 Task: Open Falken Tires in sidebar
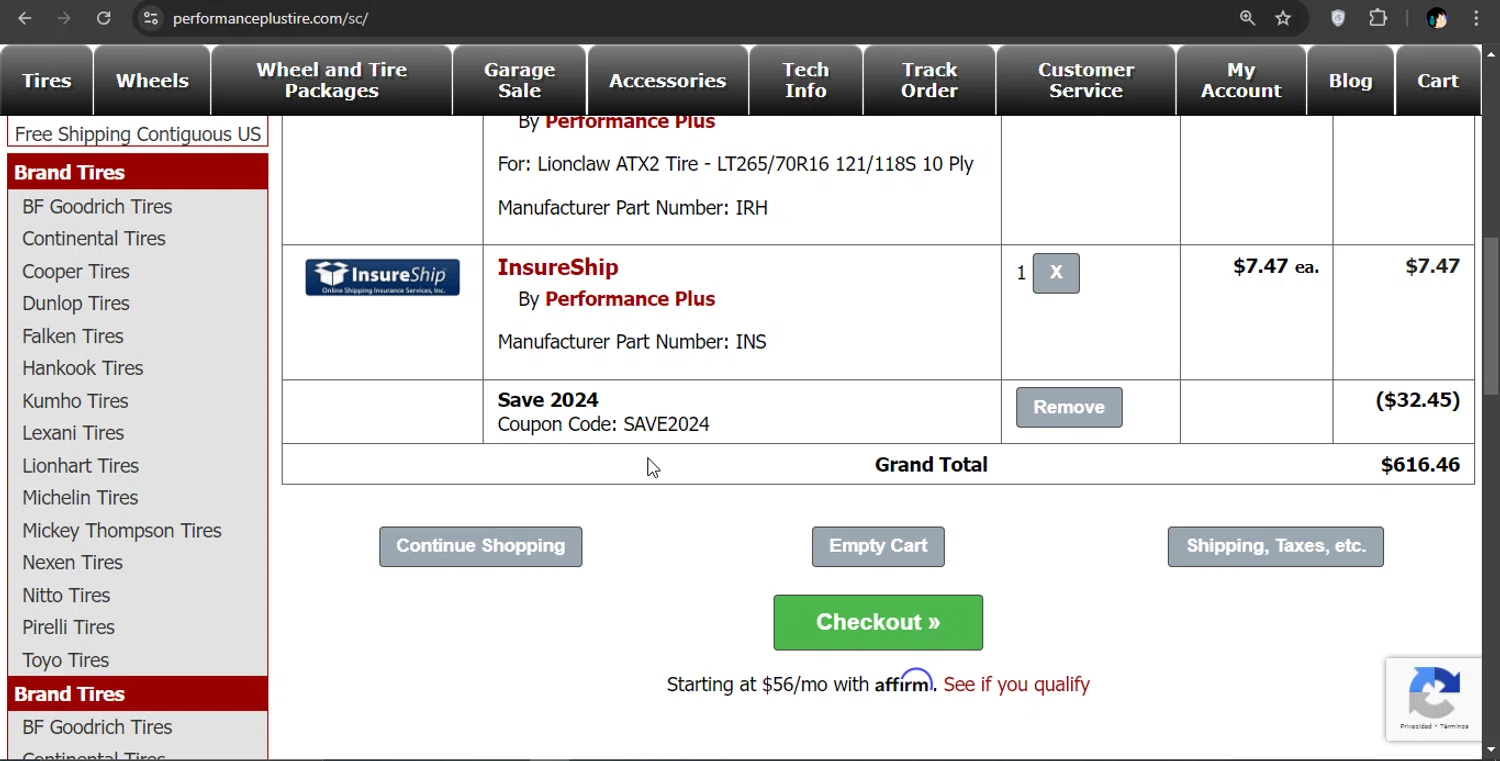[x=73, y=336]
